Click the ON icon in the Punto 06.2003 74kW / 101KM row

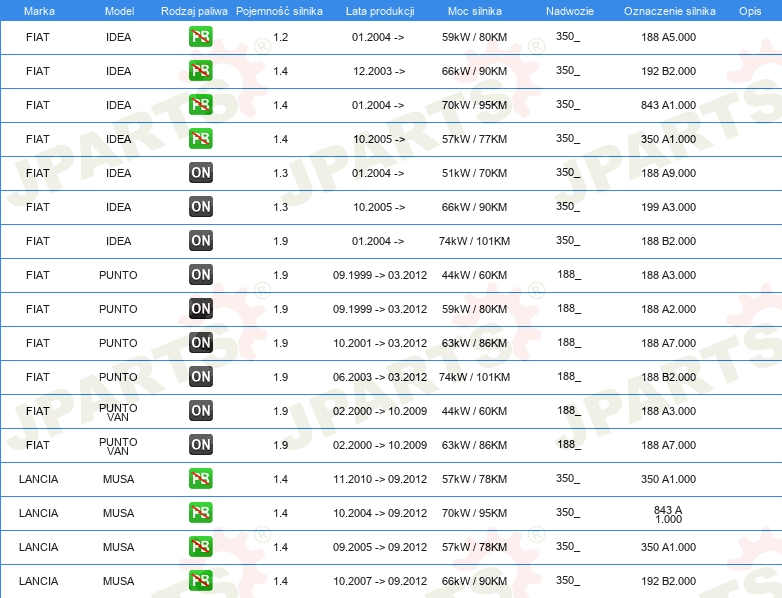pyautogui.click(x=200, y=377)
